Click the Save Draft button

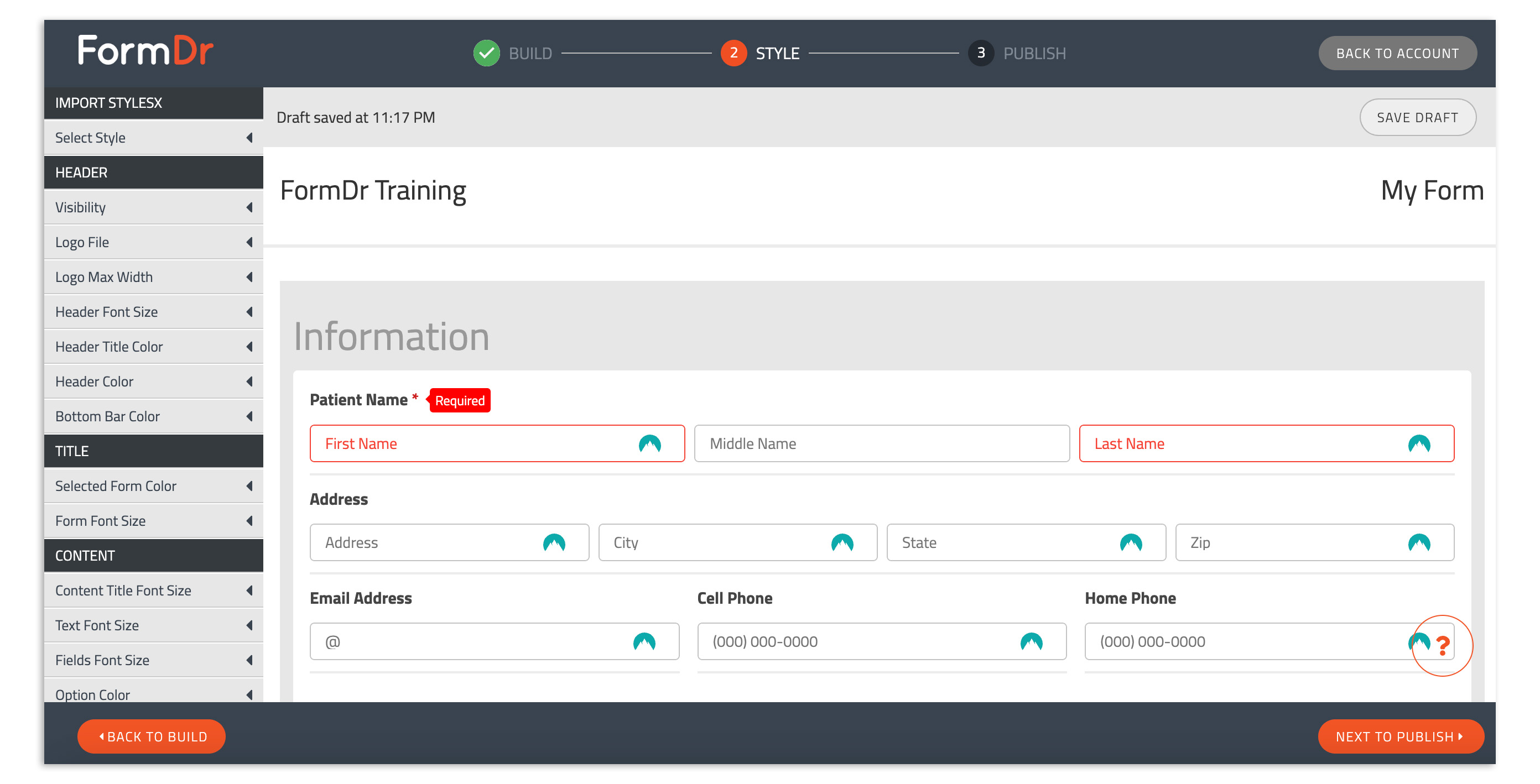[x=1417, y=117]
